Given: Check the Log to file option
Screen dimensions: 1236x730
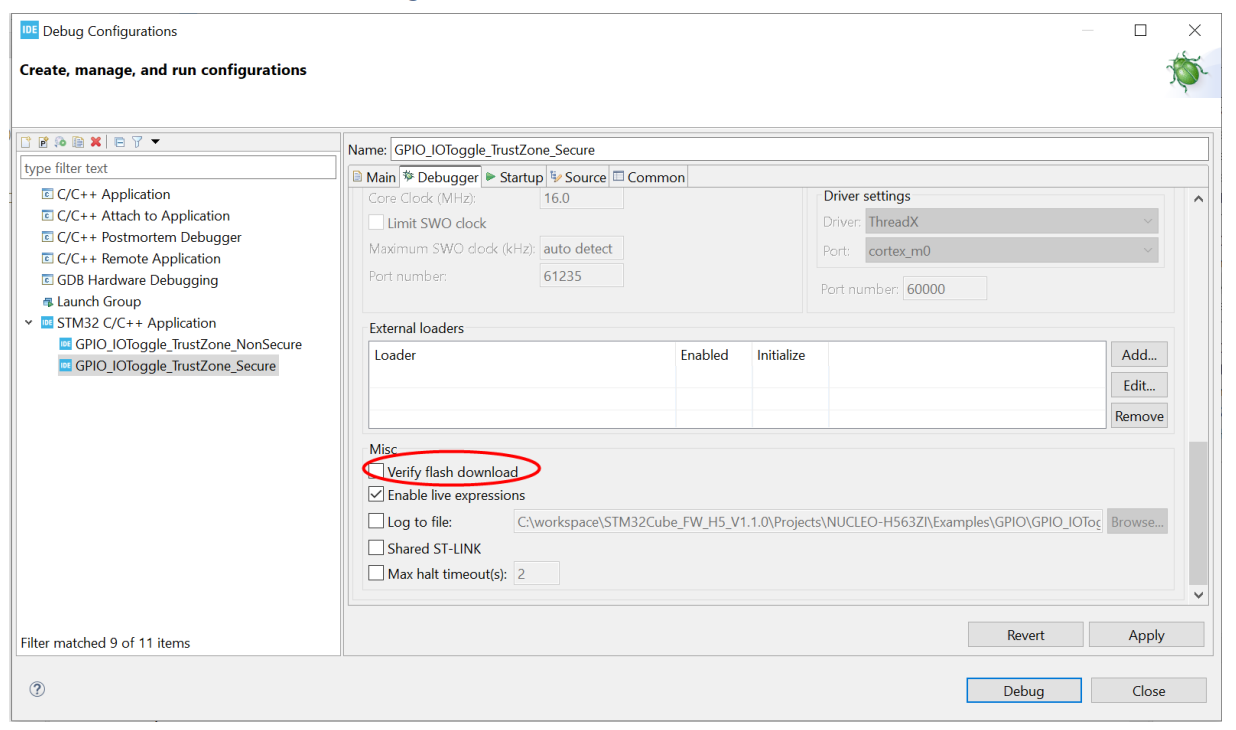Looking at the screenshot, I should click(377, 521).
